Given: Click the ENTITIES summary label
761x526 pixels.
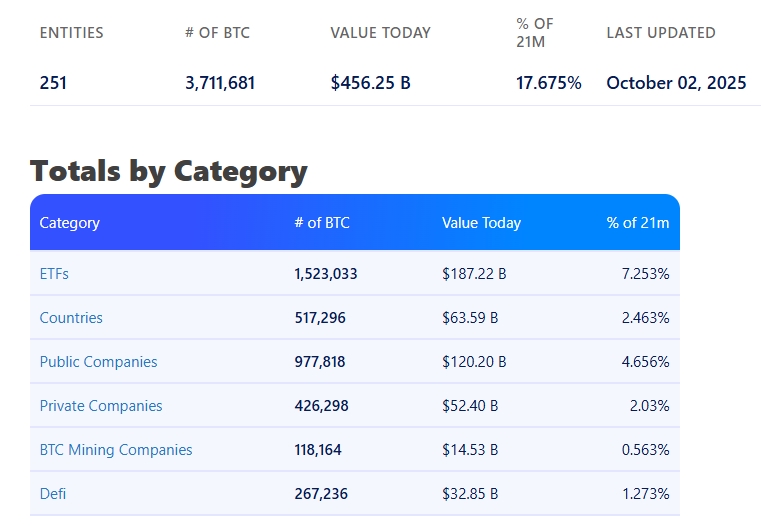Looking at the screenshot, I should click(x=71, y=33).
